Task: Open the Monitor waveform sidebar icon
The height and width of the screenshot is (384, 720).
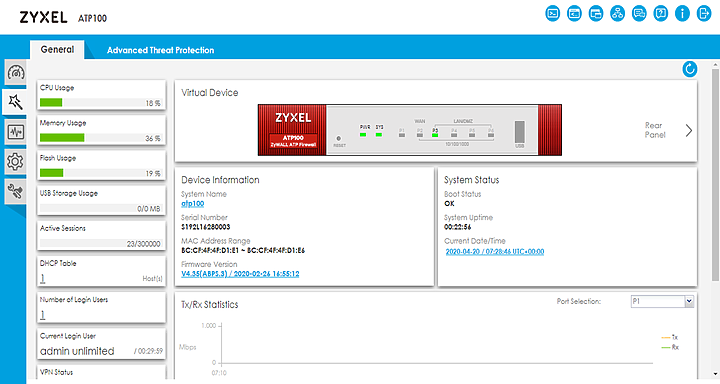Action: 16,132
